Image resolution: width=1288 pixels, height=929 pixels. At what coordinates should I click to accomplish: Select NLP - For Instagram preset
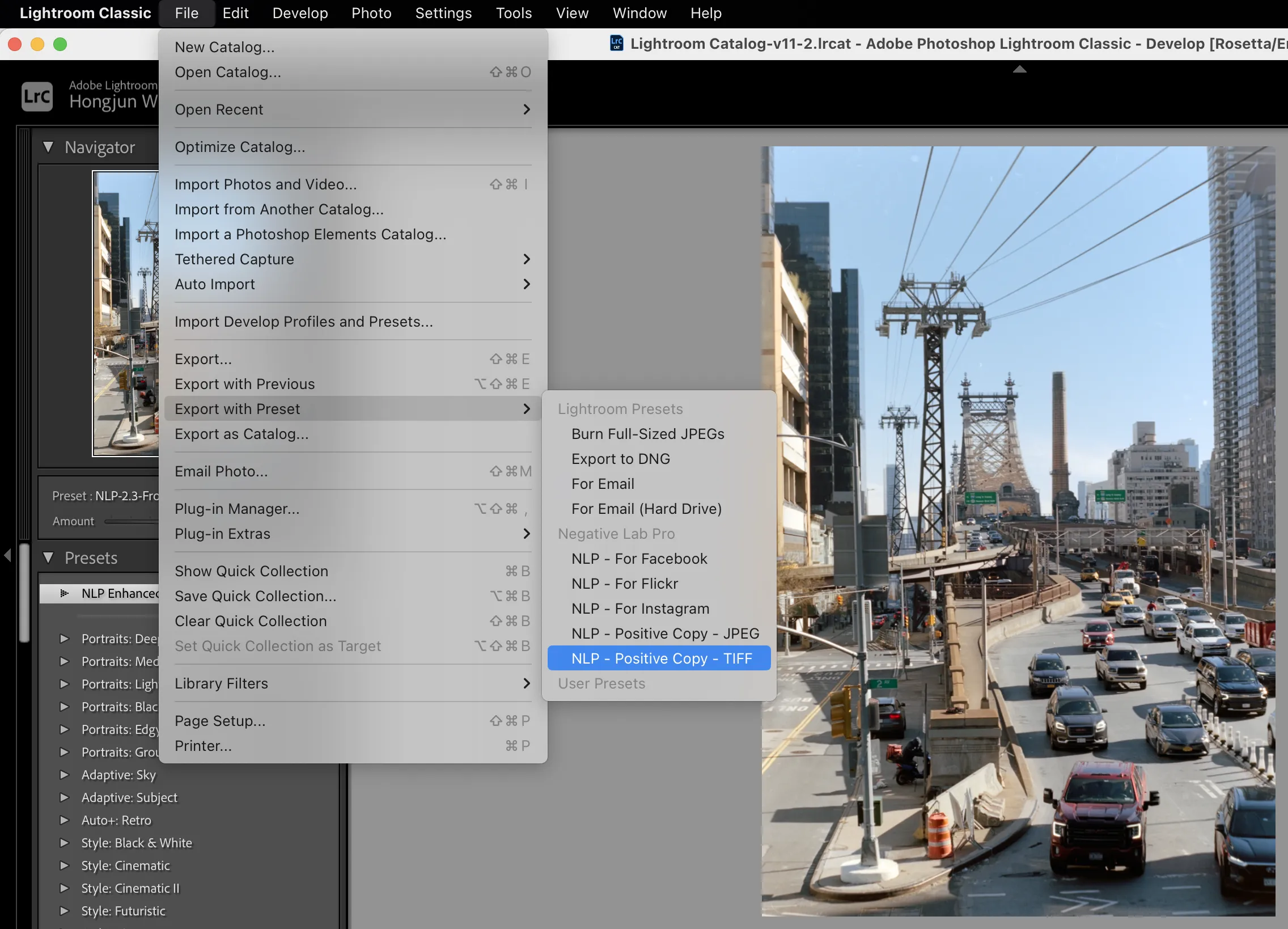(x=659, y=609)
